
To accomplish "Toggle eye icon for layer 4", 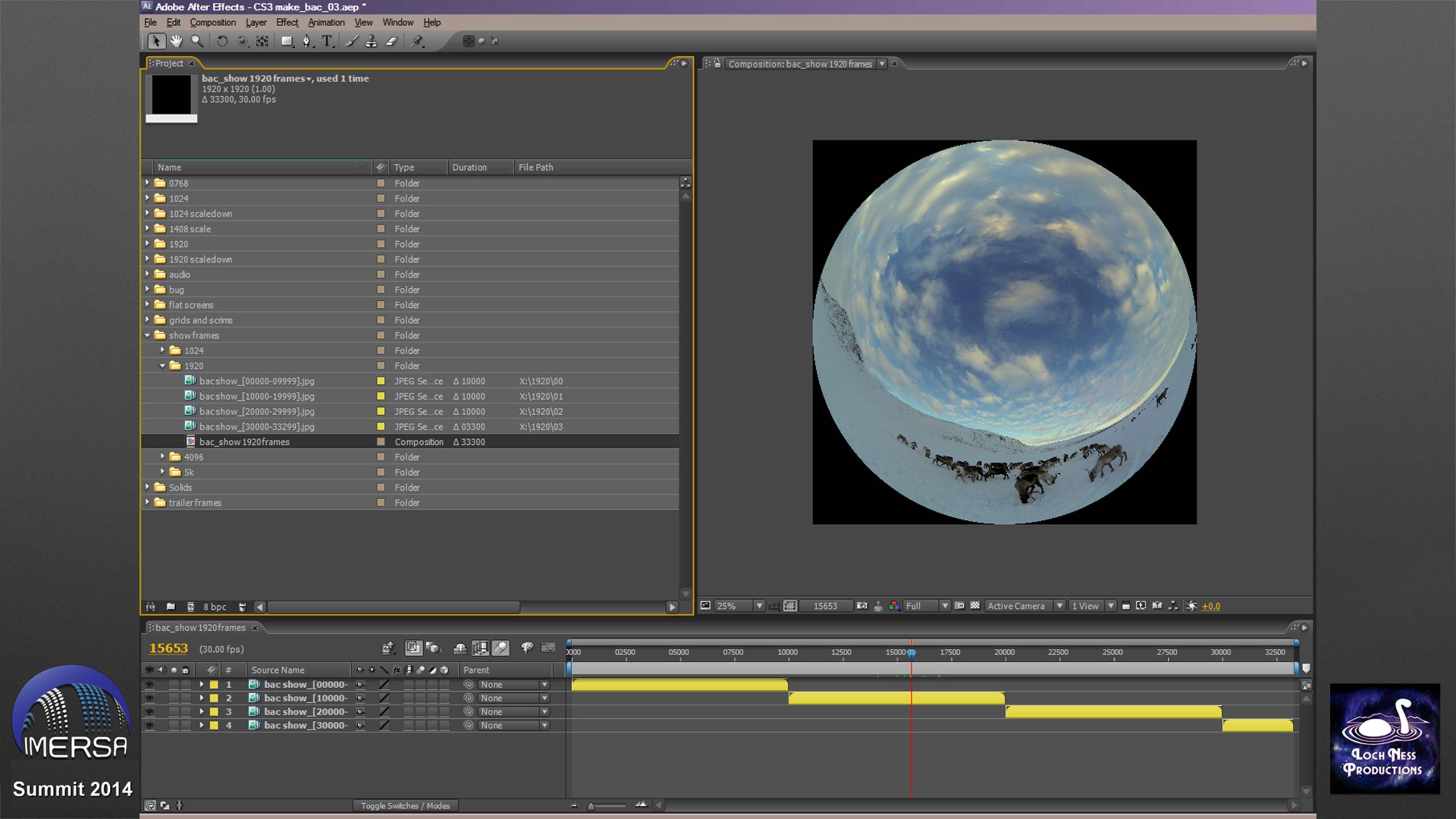I will (150, 725).
